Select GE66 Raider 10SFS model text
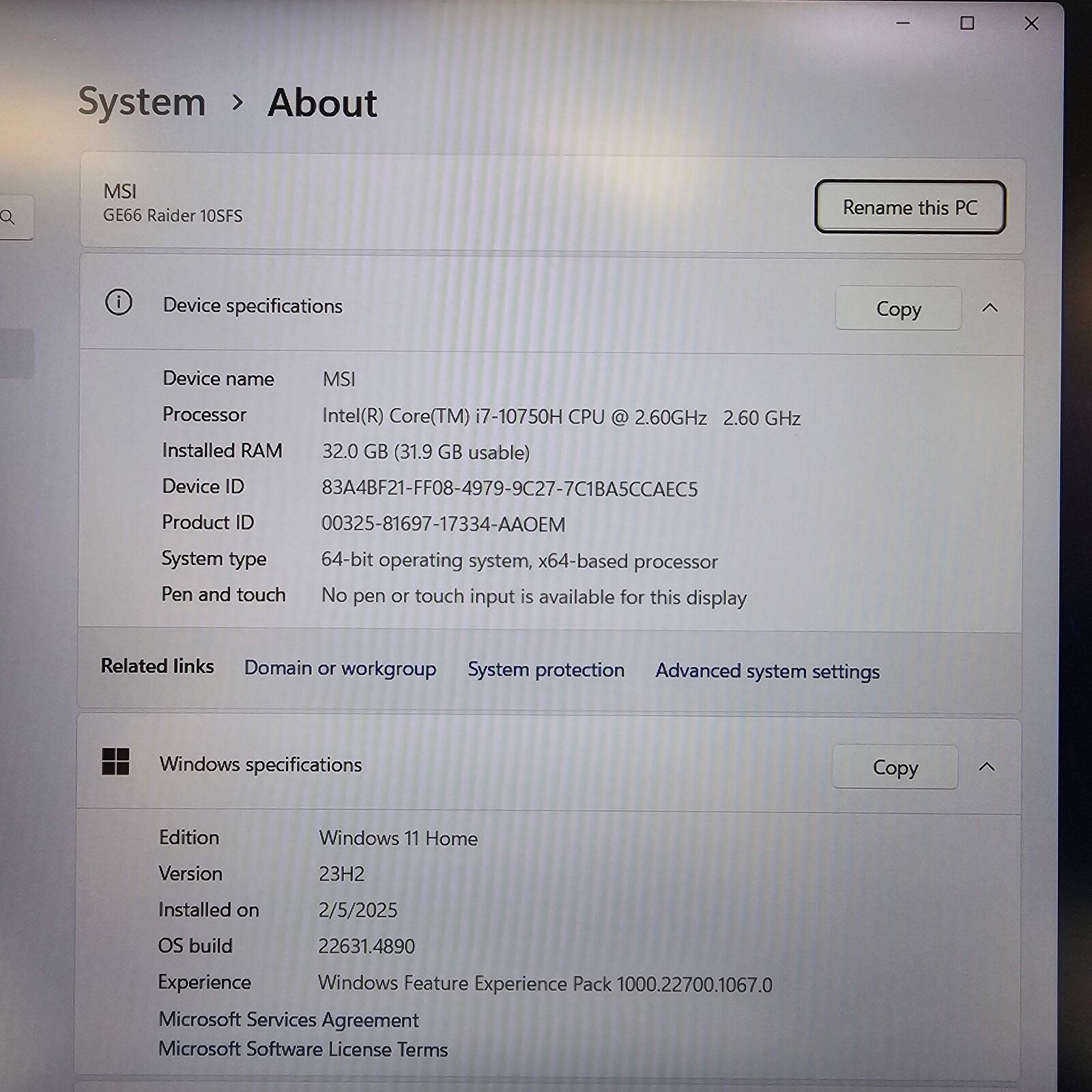Image resolution: width=1092 pixels, height=1092 pixels. click(x=173, y=216)
